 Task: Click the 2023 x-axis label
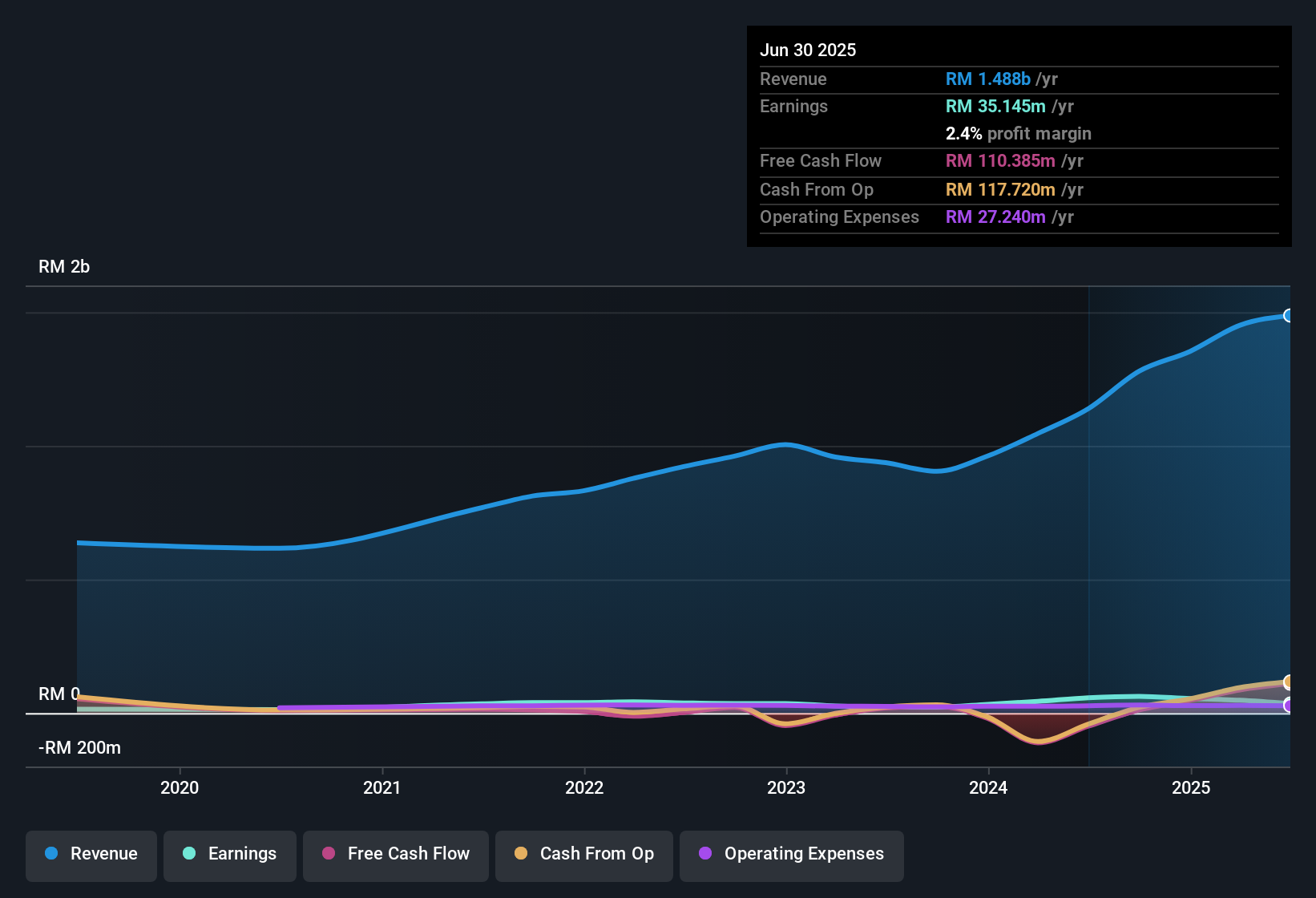(x=786, y=787)
